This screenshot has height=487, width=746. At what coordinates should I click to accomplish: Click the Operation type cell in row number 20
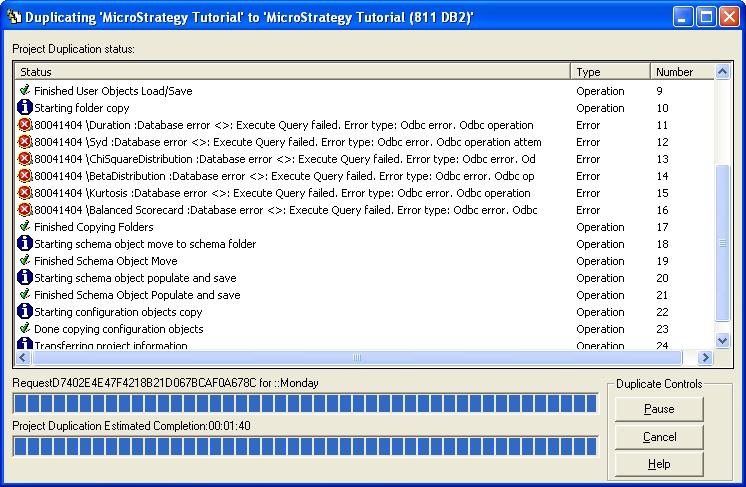coord(600,278)
